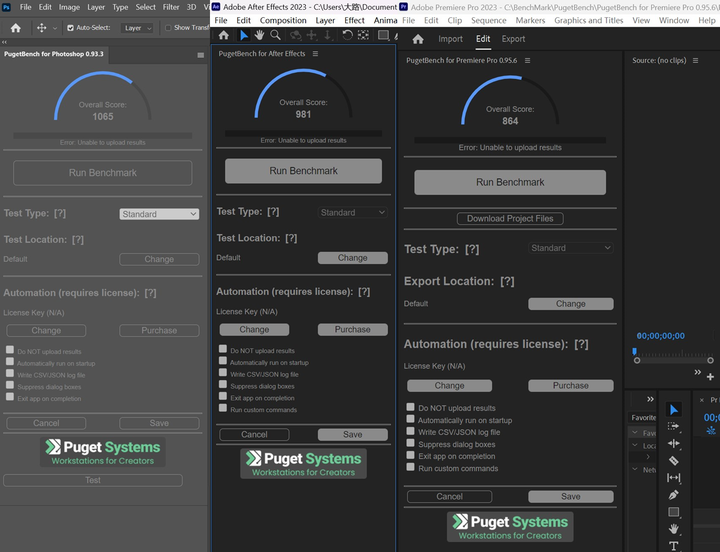Click Purchase in the Photoshop panel
Screen dimensions: 720x552
click(159, 331)
